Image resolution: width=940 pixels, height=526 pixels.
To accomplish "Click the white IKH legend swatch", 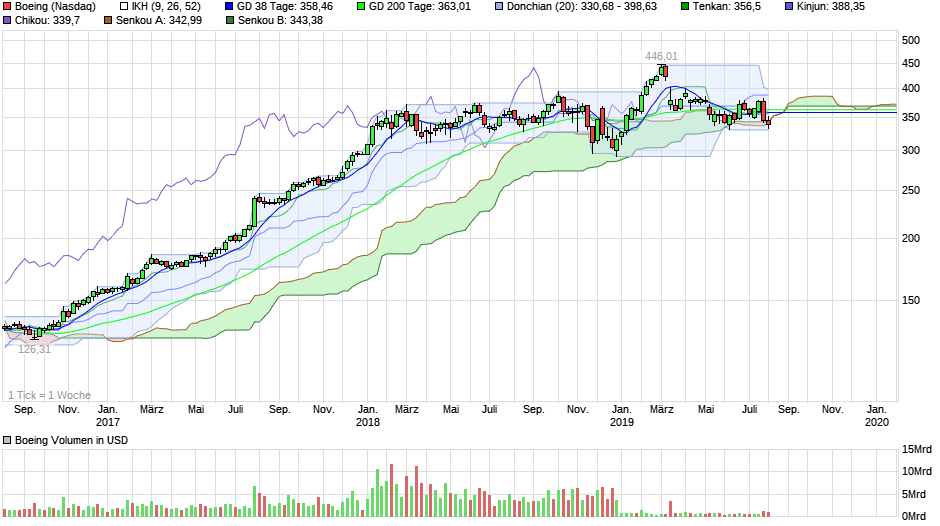I will pyautogui.click(x=124, y=7).
